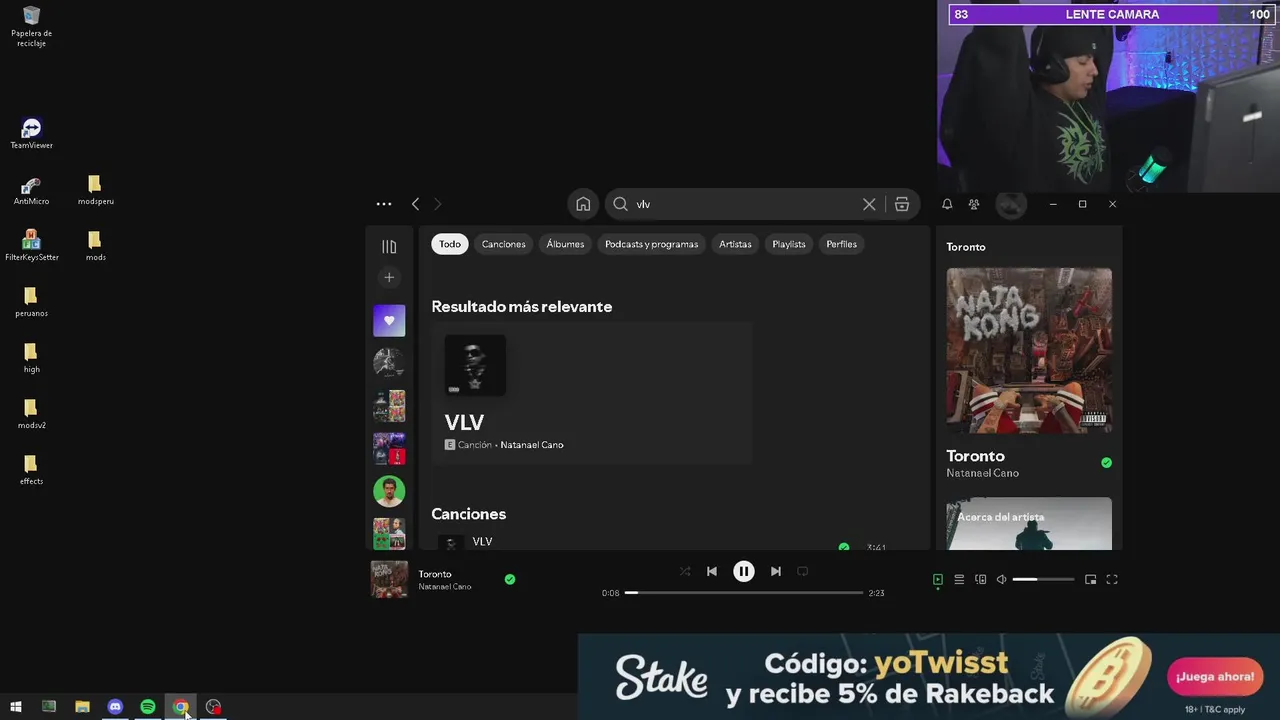Filter results by Canciones

click(x=504, y=244)
